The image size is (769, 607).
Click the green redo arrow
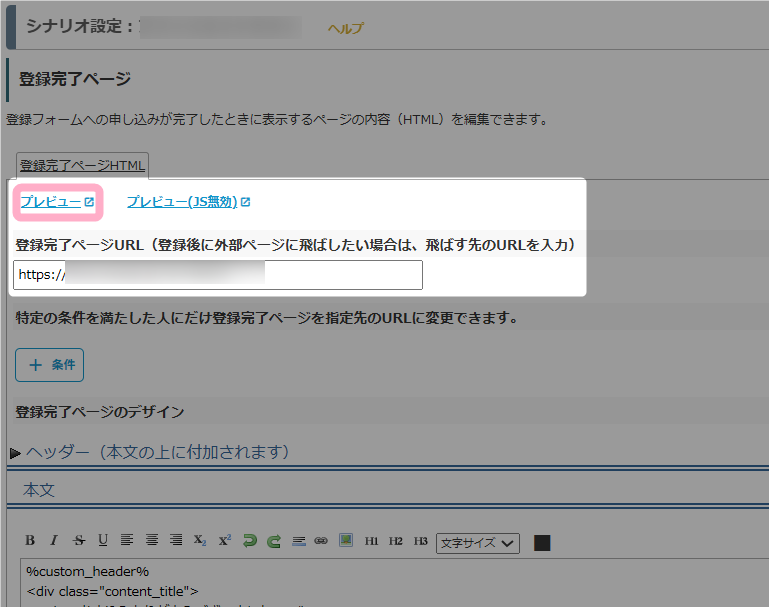274,541
